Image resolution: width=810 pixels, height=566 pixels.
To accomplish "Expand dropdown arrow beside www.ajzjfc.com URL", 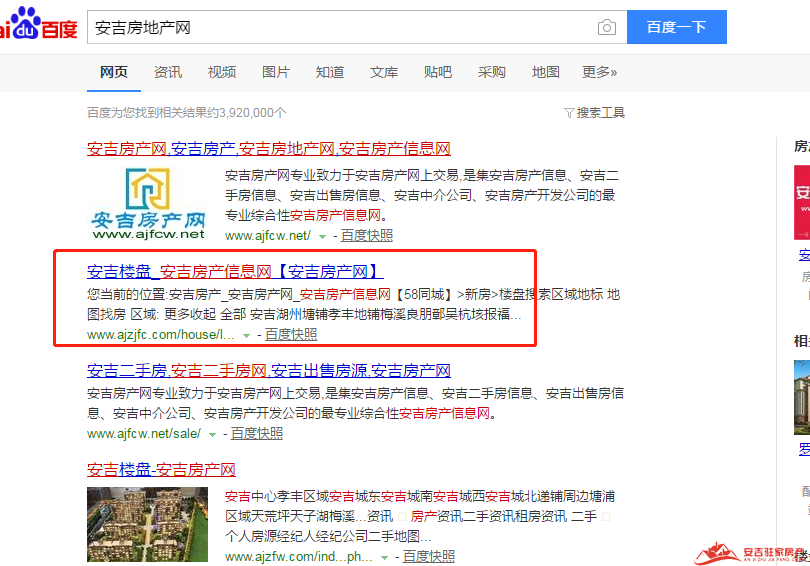I will pyautogui.click(x=246, y=336).
